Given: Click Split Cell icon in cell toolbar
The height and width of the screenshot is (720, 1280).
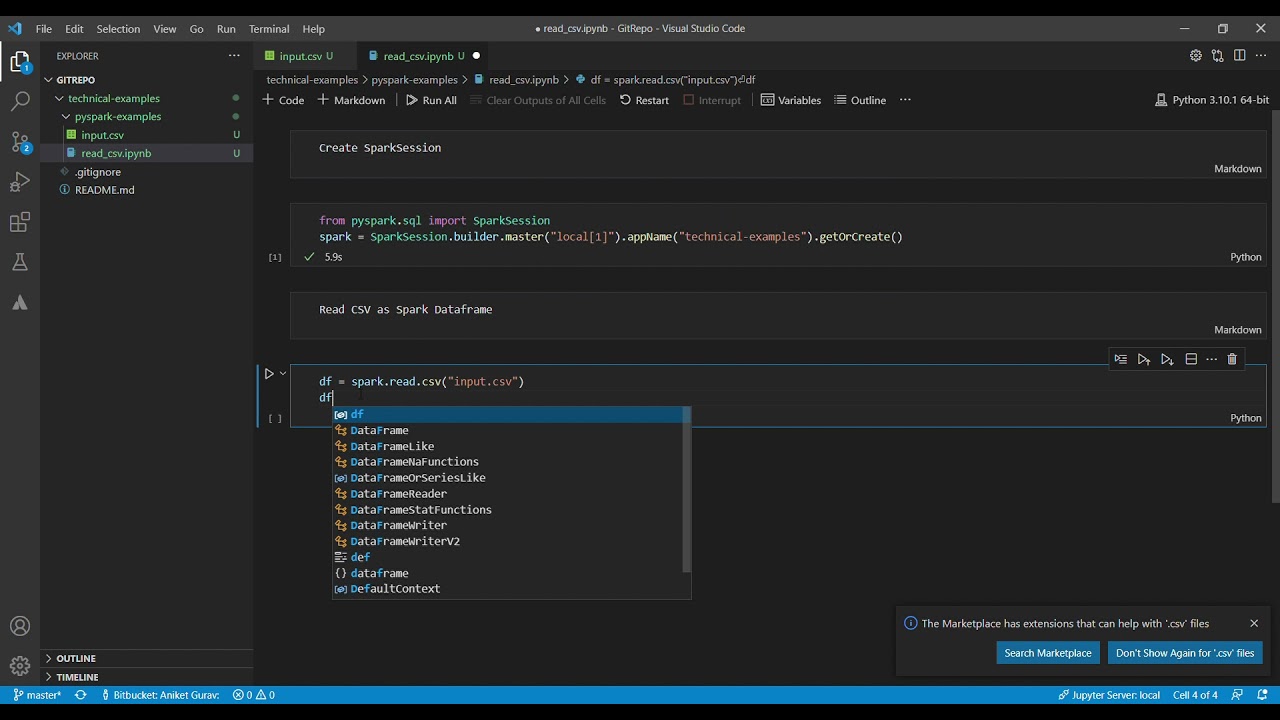Looking at the screenshot, I should click(x=1191, y=359).
